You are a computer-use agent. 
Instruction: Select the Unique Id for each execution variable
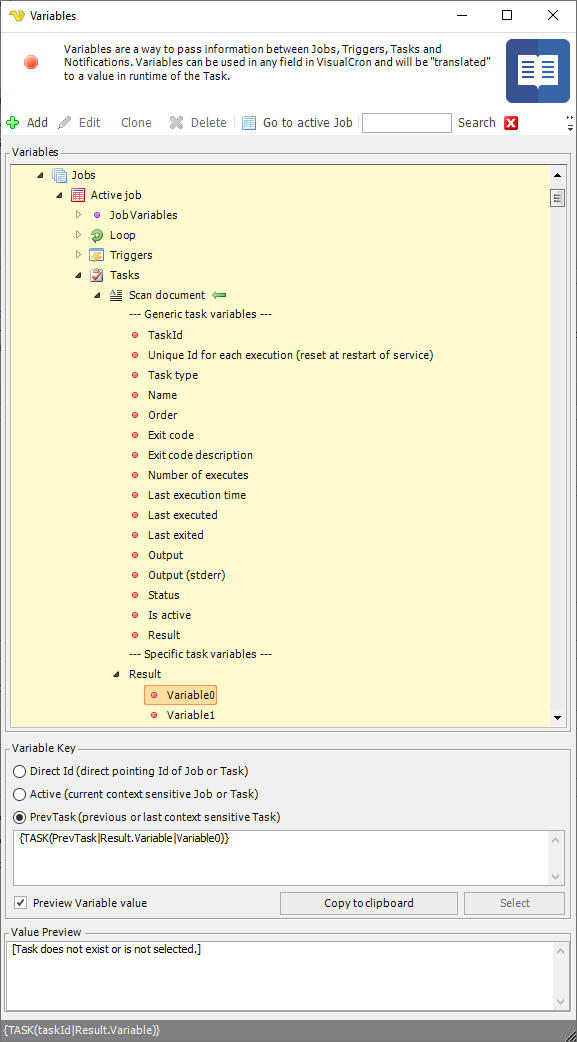[290, 356]
